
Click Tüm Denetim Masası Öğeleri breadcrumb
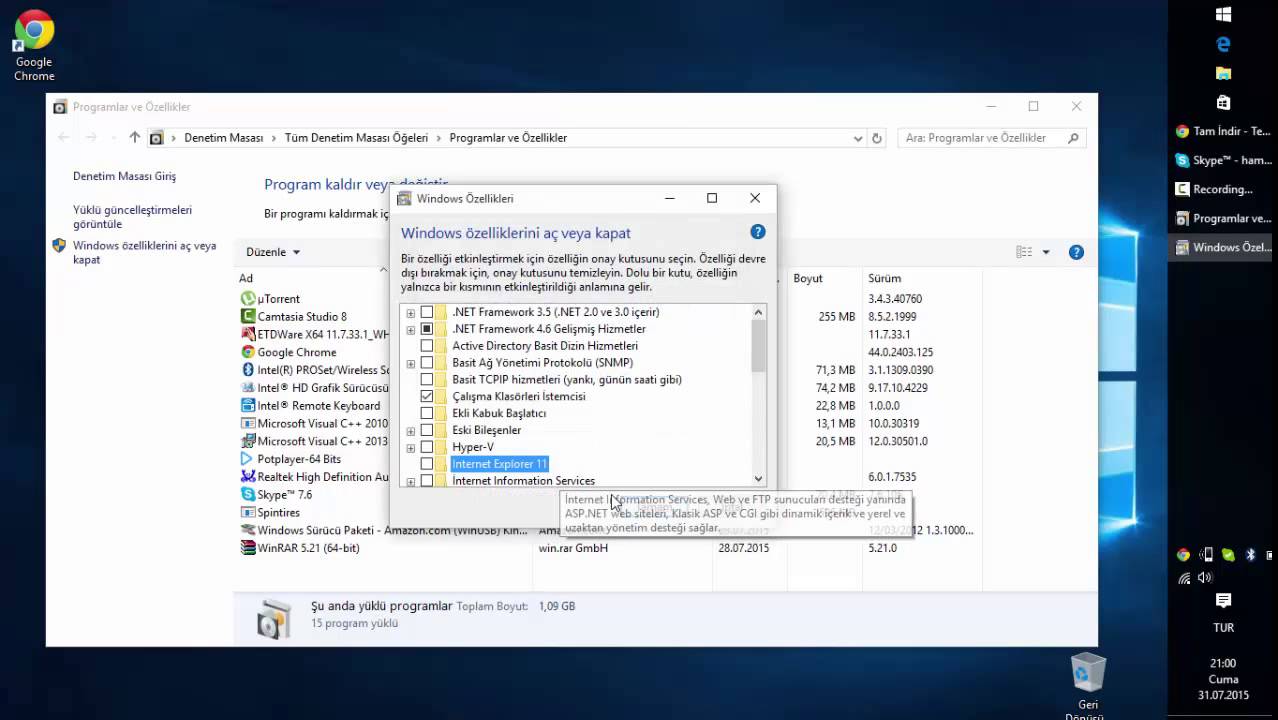(356, 138)
